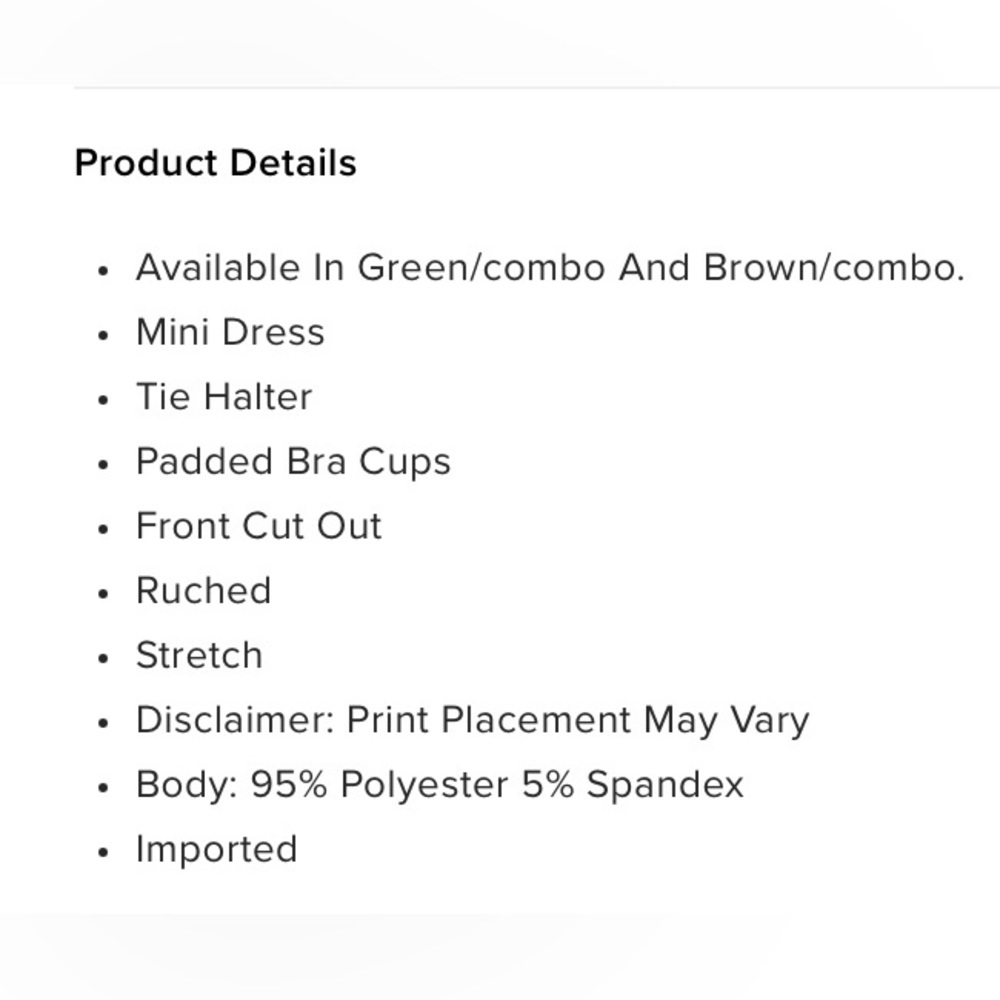Click the divider line above Product Details

(536, 88)
